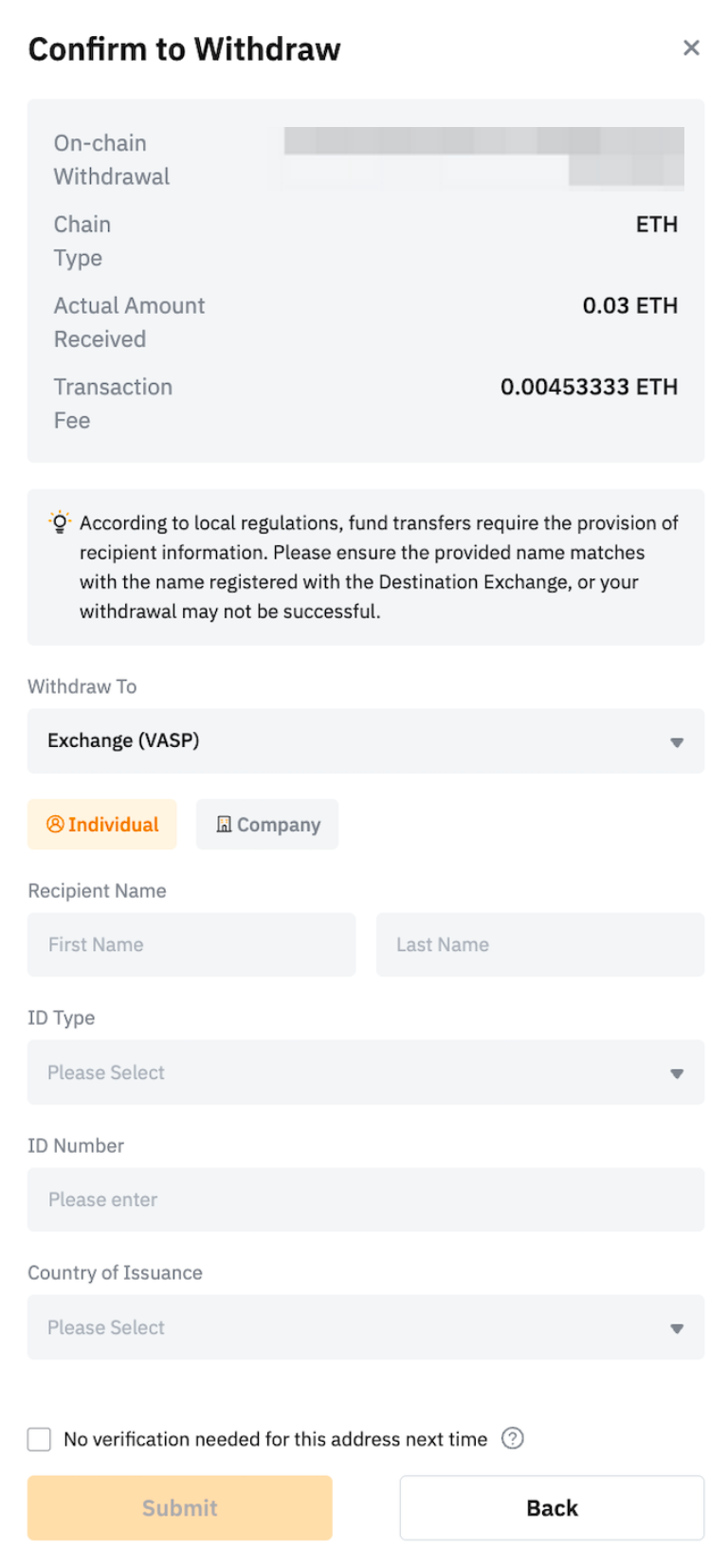Click the Withdraw To dropdown arrow
Image resolution: width=728 pixels, height=1568 pixels.
677,742
